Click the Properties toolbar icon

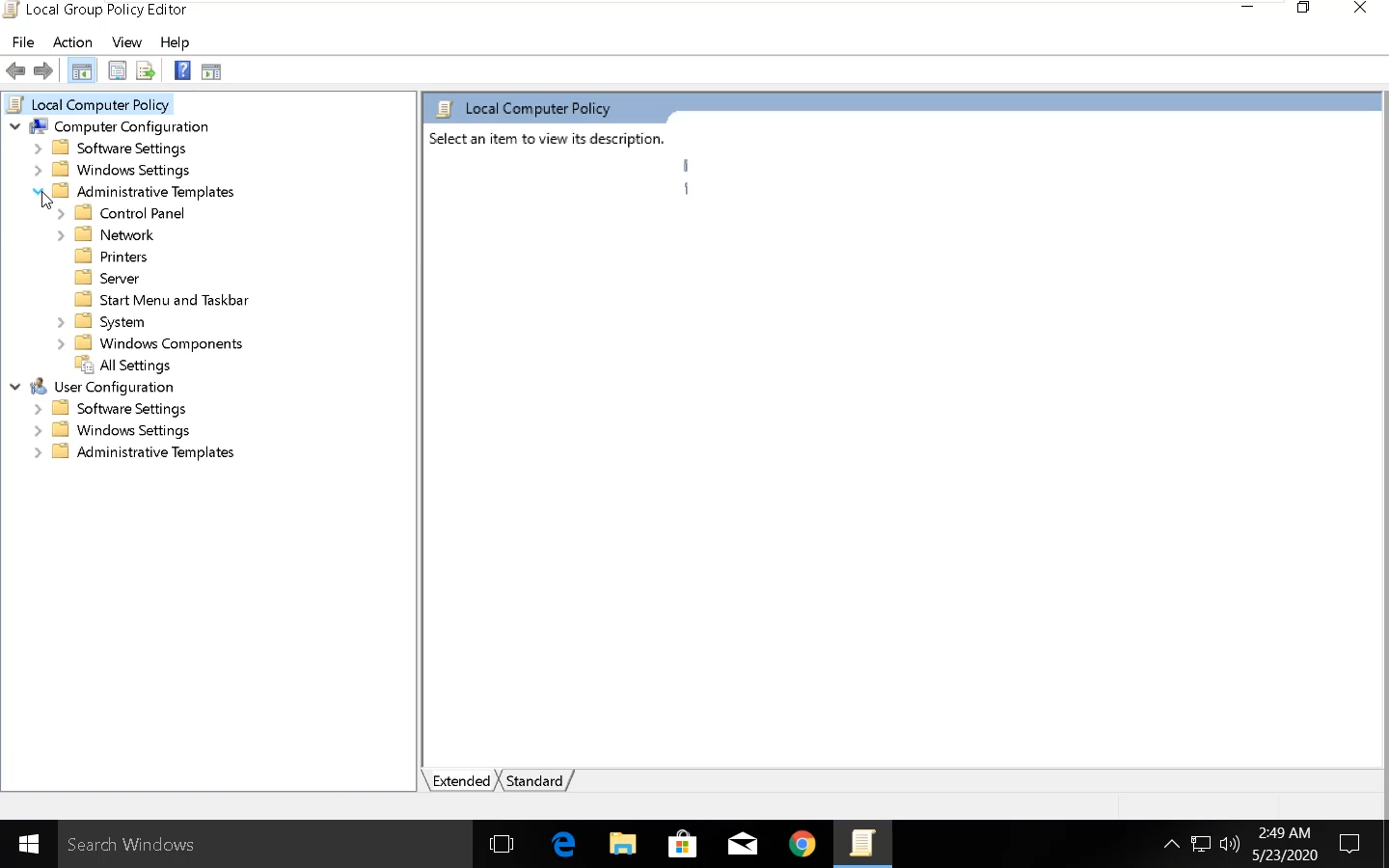117,70
